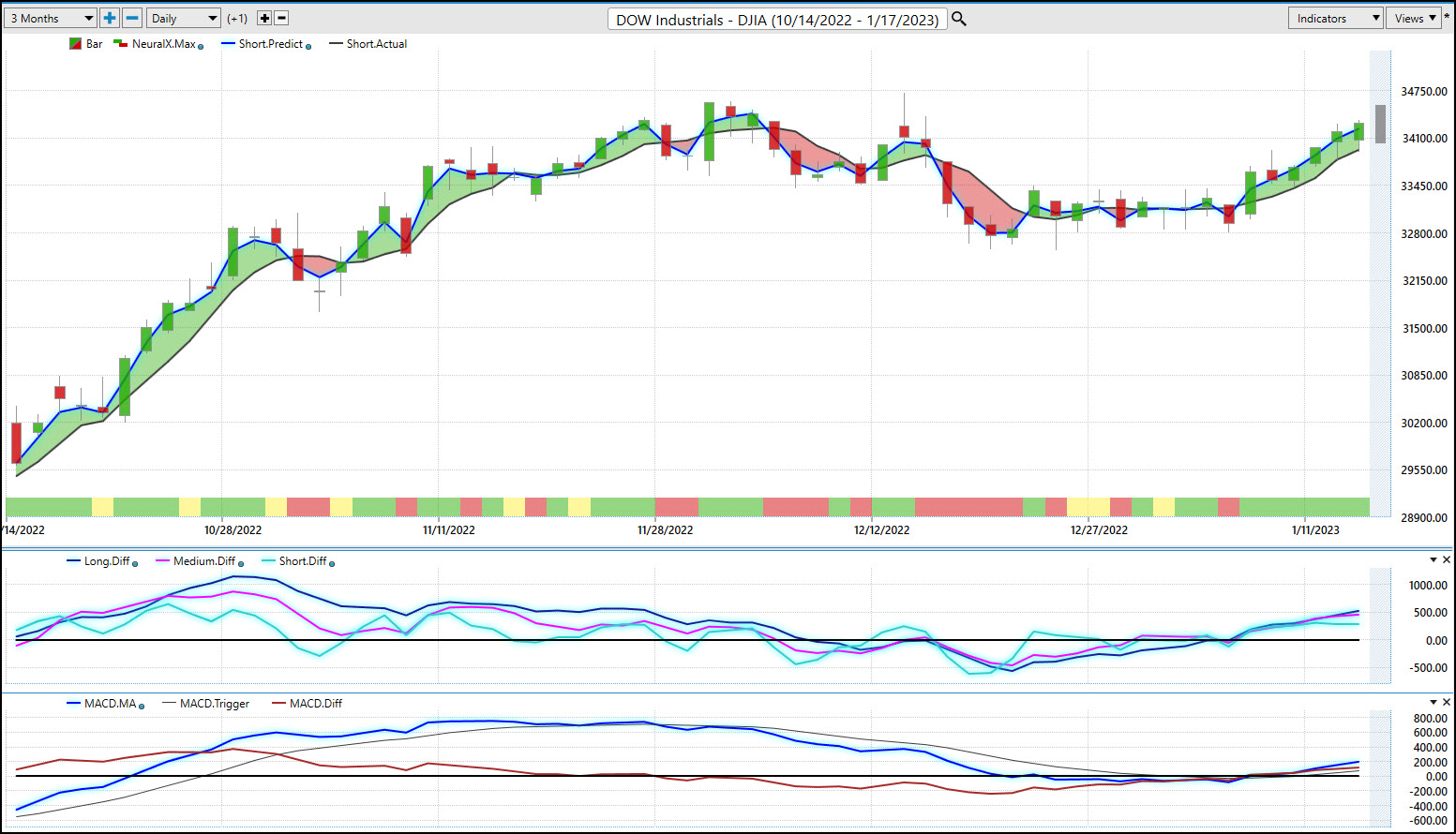This screenshot has width=1456, height=834.
Task: Click the black plus forecast-days icon
Action: tap(264, 18)
